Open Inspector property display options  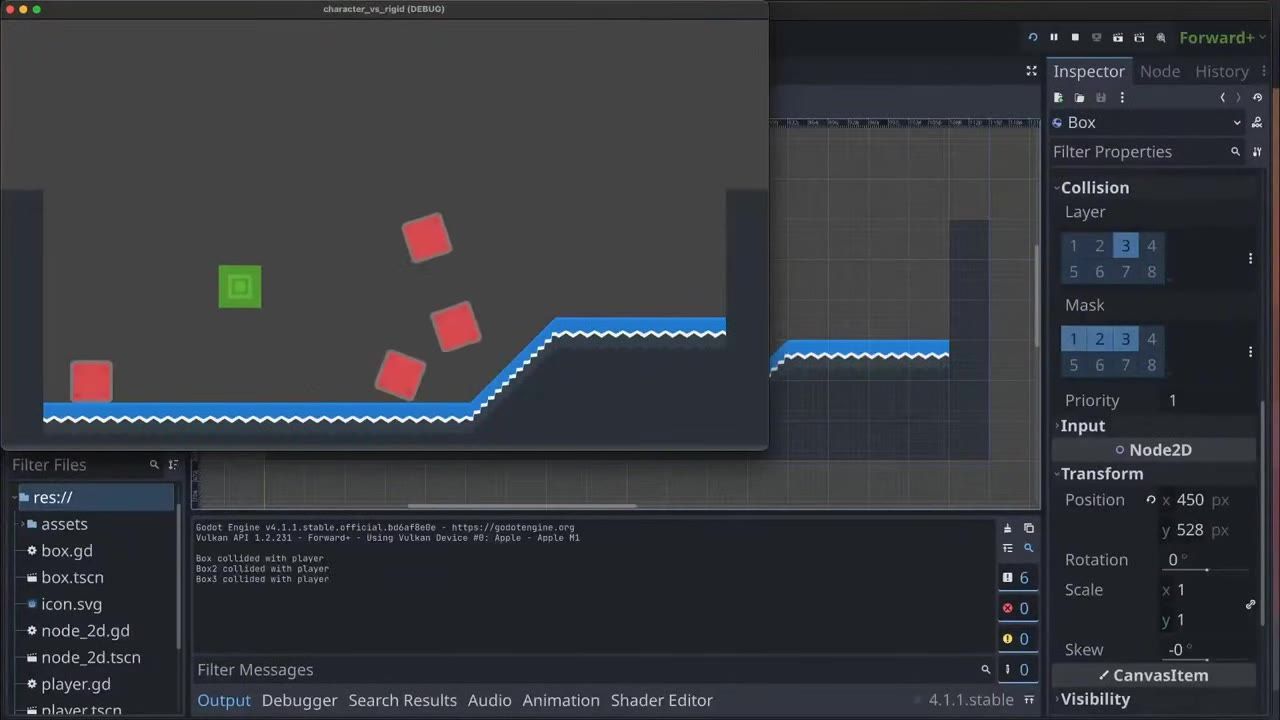1257,152
